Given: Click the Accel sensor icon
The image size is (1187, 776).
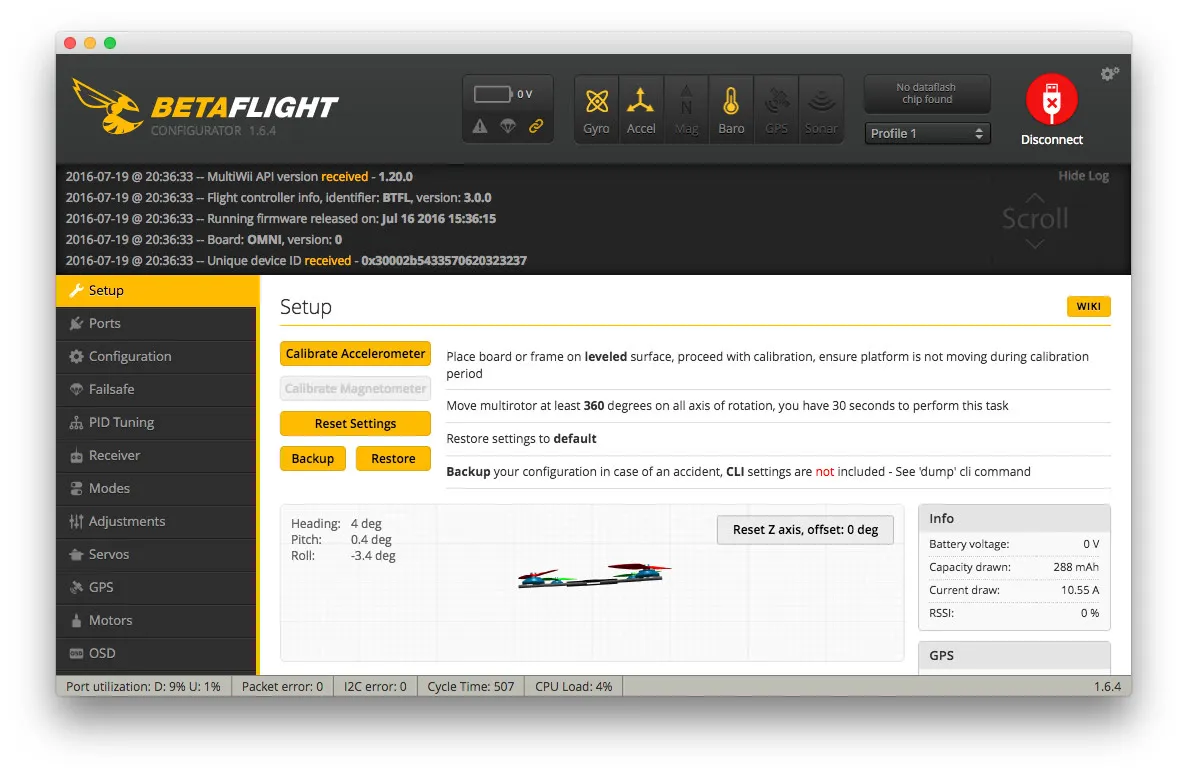Looking at the screenshot, I should click(x=641, y=102).
